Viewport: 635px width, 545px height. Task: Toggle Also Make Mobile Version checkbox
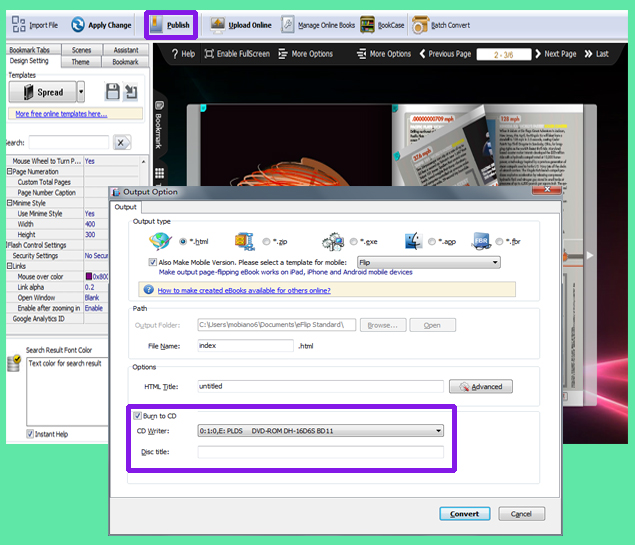153,262
